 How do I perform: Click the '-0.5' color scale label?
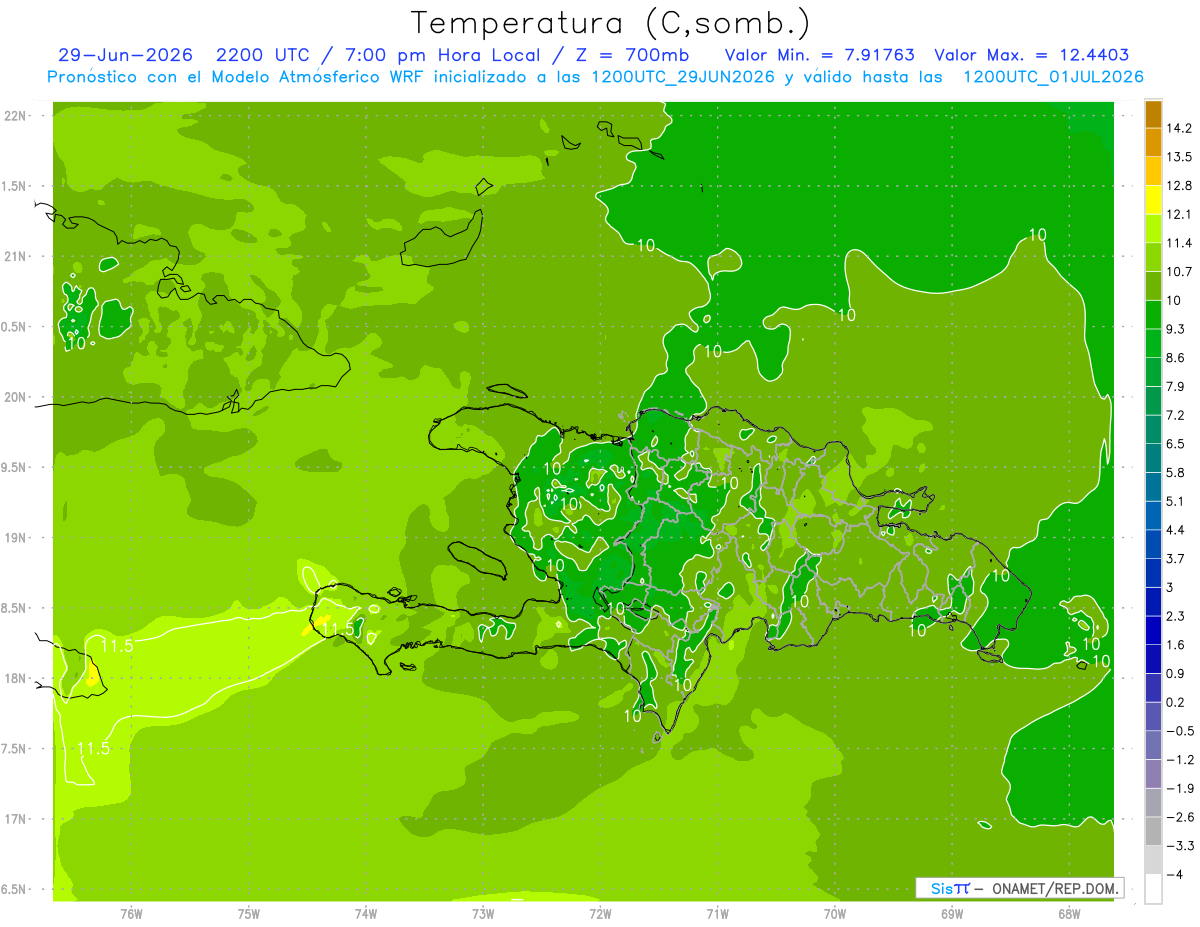point(1180,731)
